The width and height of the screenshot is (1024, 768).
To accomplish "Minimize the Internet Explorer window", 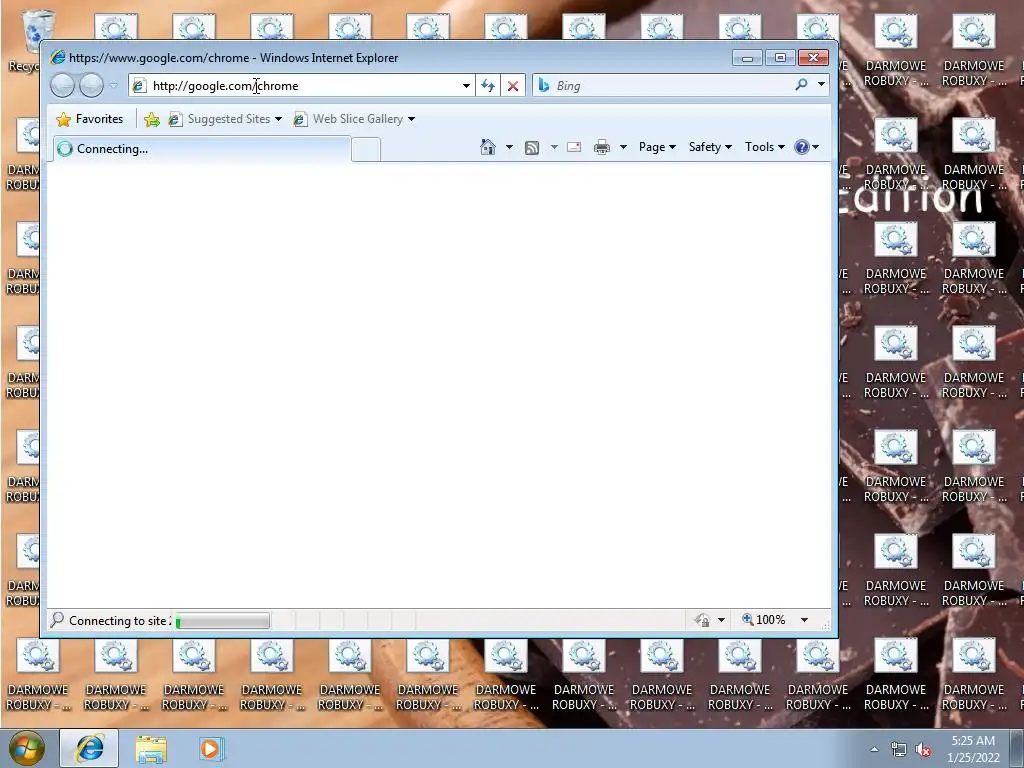I will [x=748, y=57].
